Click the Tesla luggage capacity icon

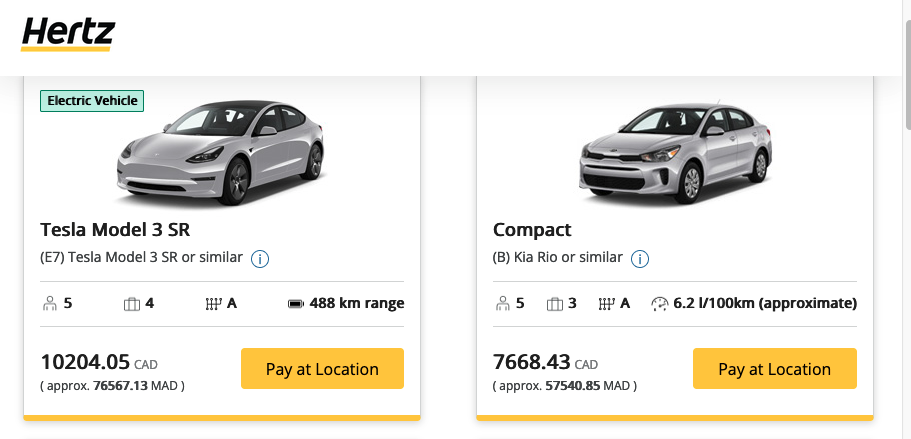129,303
